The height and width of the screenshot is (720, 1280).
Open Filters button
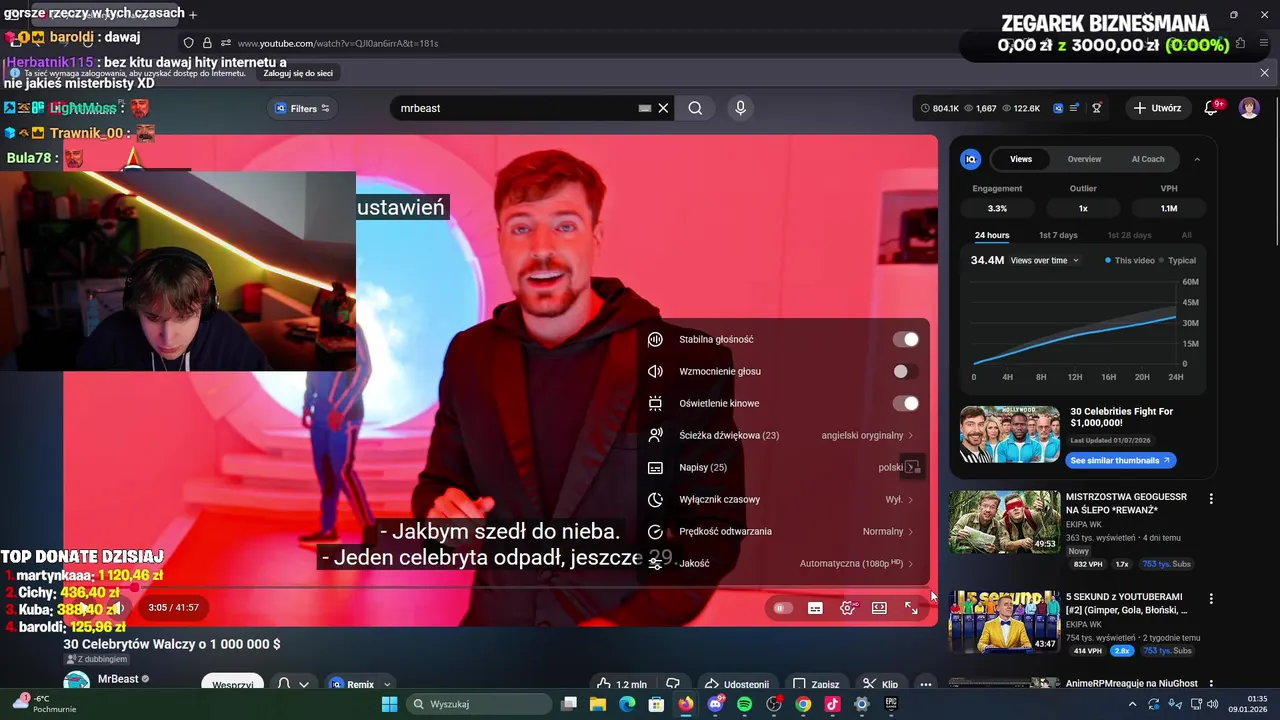[302, 108]
